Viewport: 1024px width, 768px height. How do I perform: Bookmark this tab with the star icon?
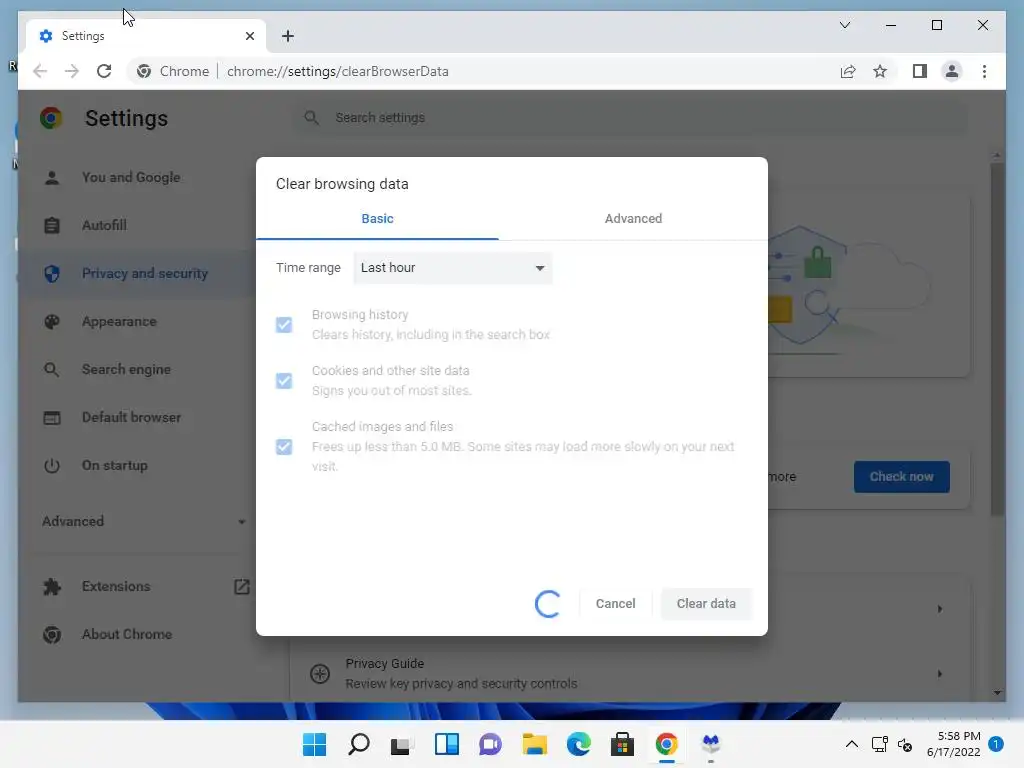880,71
